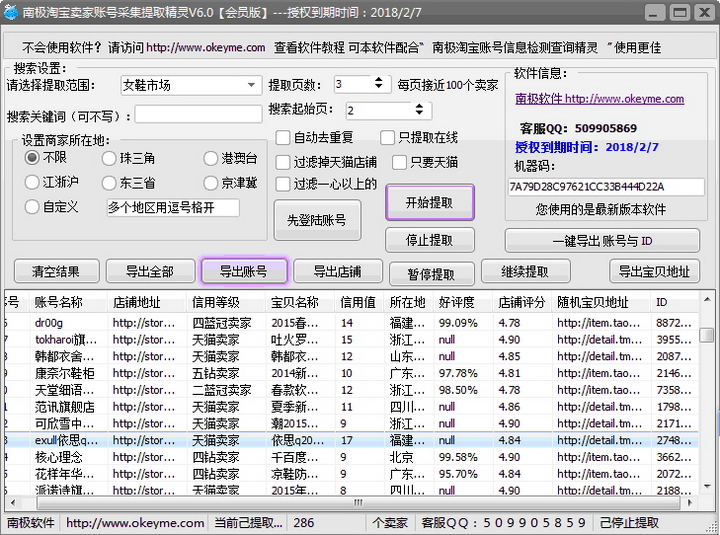Sort by the 信用等级 column header
The width and height of the screenshot is (720, 535).
pyautogui.click(x=215, y=302)
